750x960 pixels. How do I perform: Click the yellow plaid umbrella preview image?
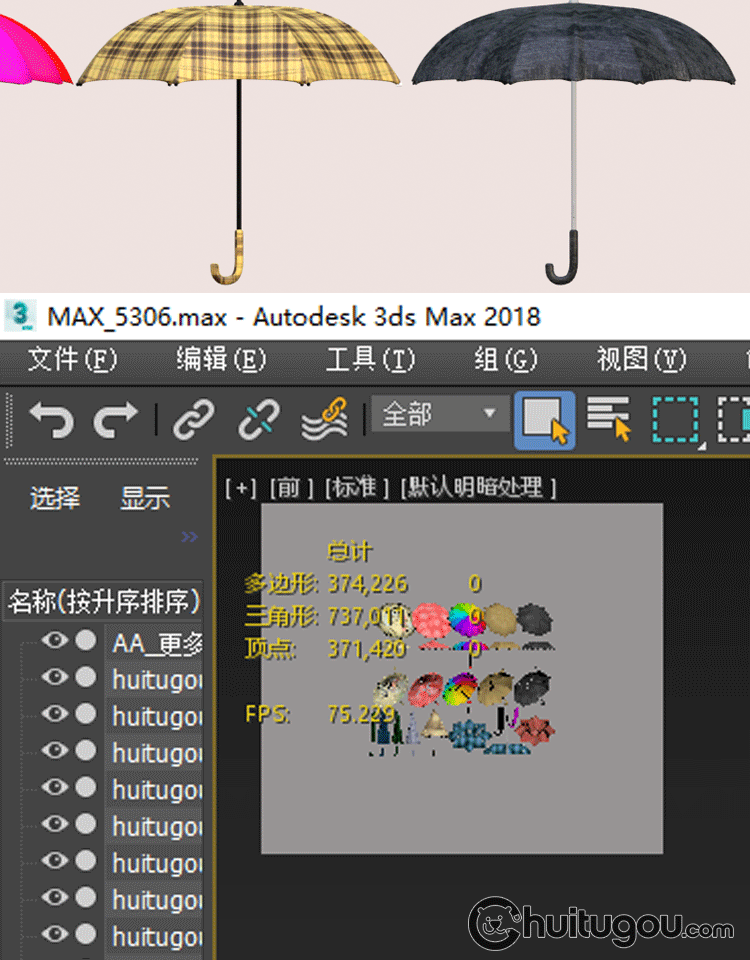click(238, 143)
